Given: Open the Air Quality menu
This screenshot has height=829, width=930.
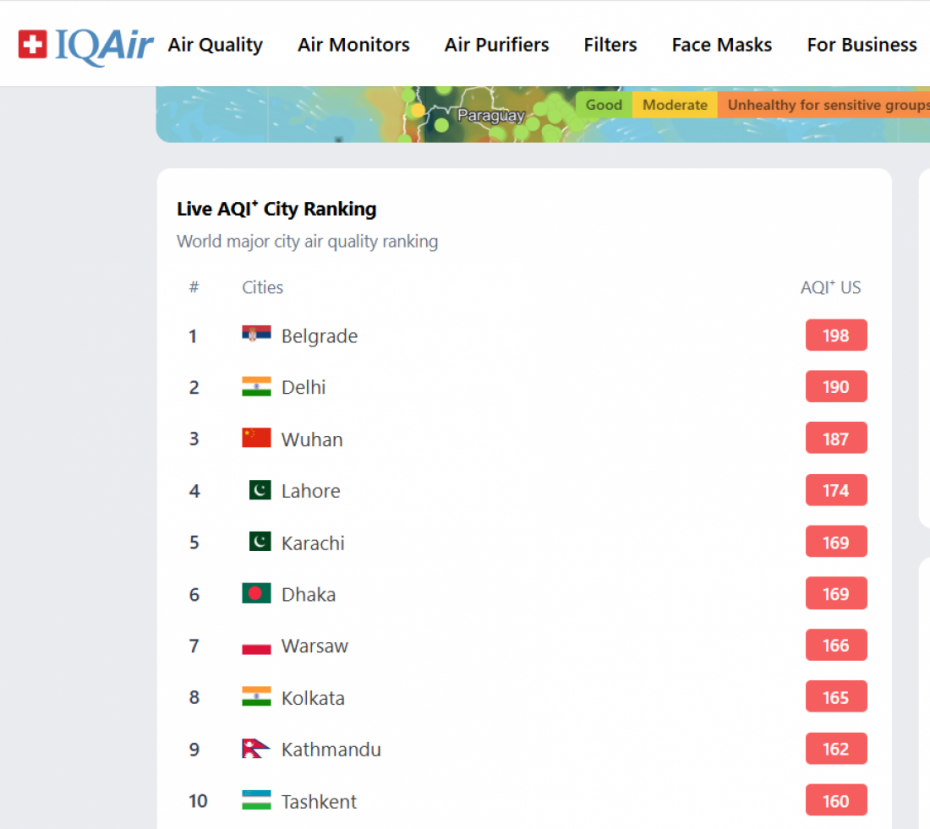Looking at the screenshot, I should [215, 44].
